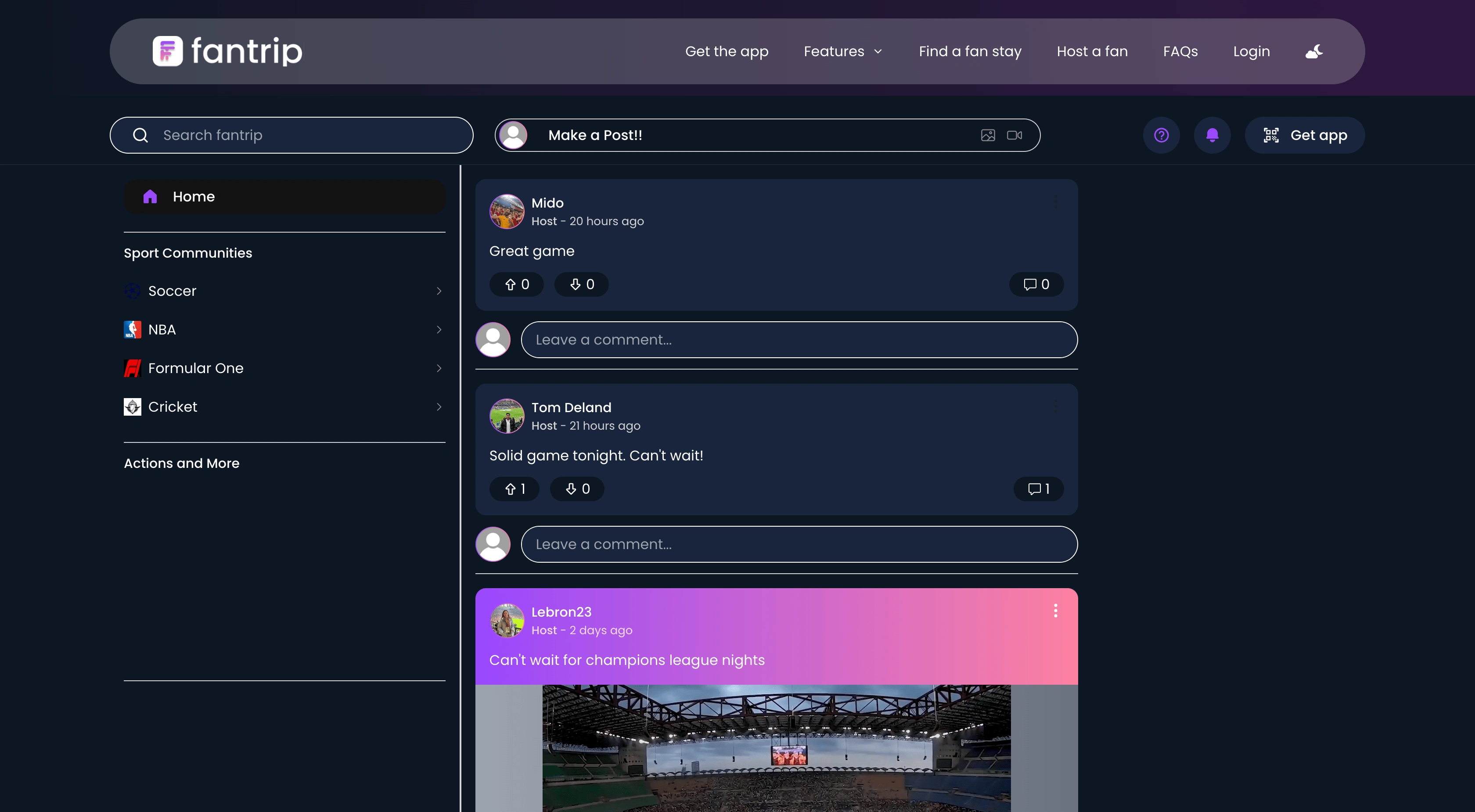Screen dimensions: 1475x812
Task: Click 'Can't wait for champions league nights' text
Action: [x=627, y=660]
